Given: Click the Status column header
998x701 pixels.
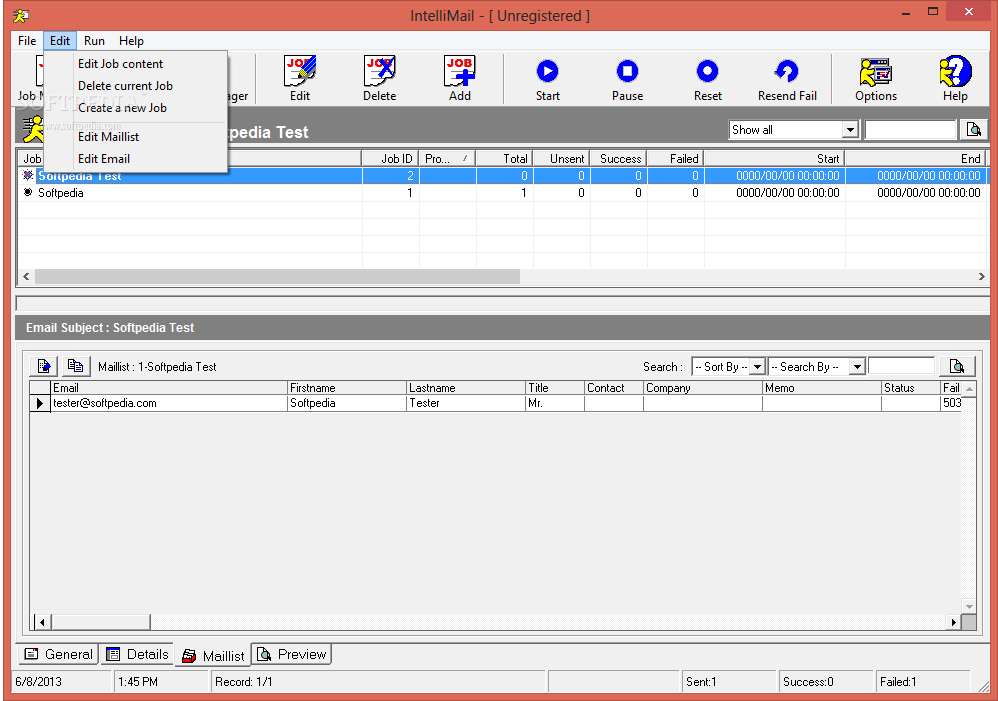Looking at the screenshot, I should [x=911, y=388].
